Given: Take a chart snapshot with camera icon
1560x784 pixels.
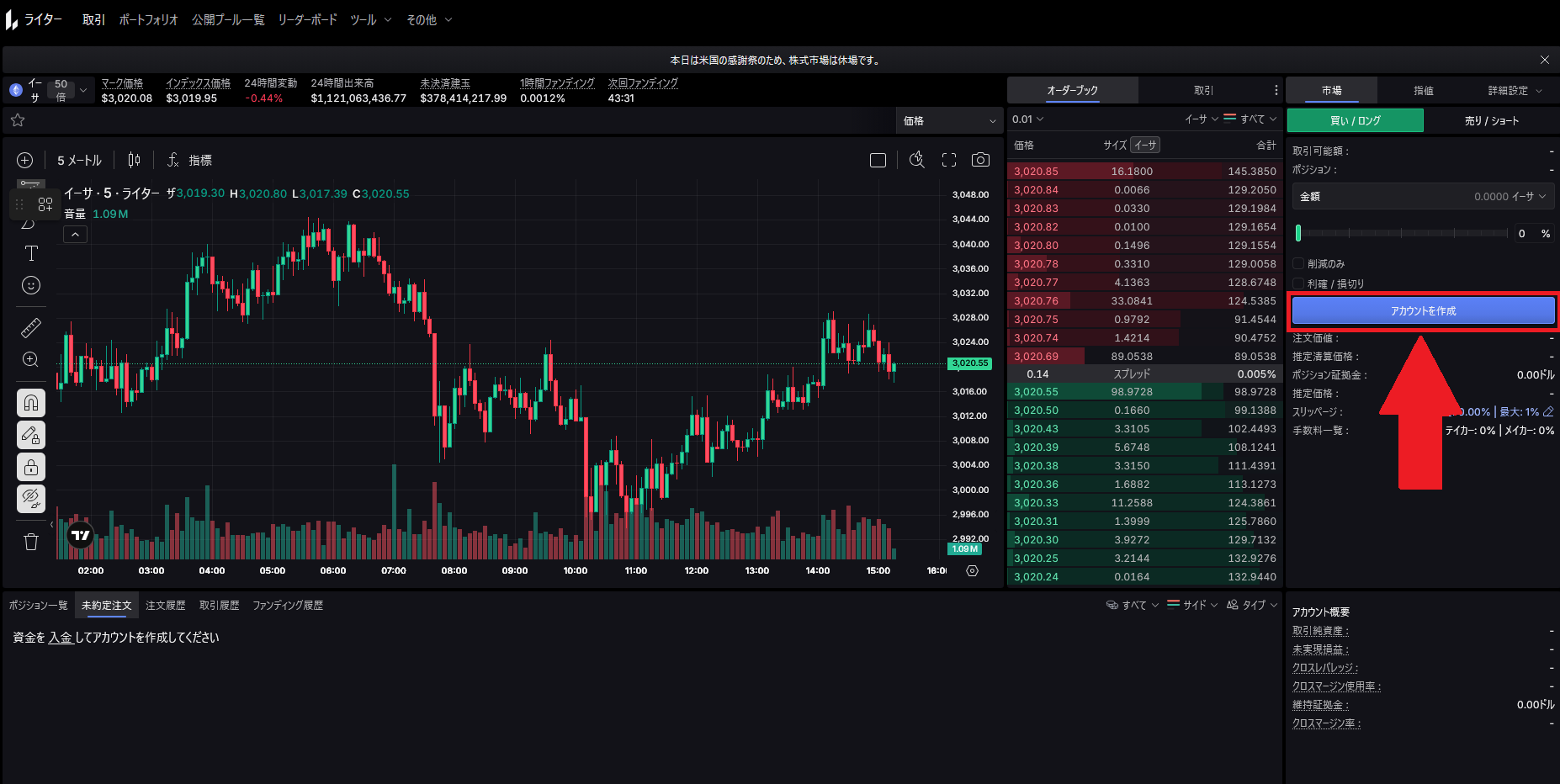Looking at the screenshot, I should [980, 160].
